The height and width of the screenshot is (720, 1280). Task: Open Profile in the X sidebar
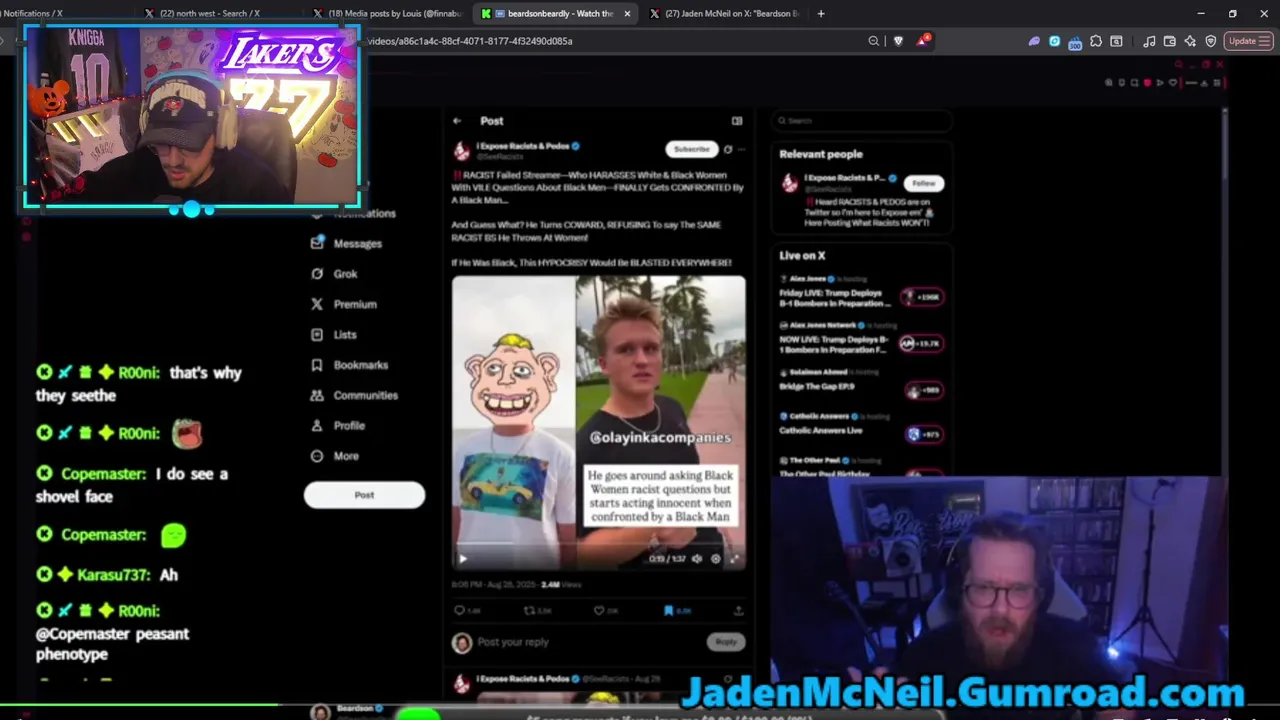pyautogui.click(x=338, y=425)
